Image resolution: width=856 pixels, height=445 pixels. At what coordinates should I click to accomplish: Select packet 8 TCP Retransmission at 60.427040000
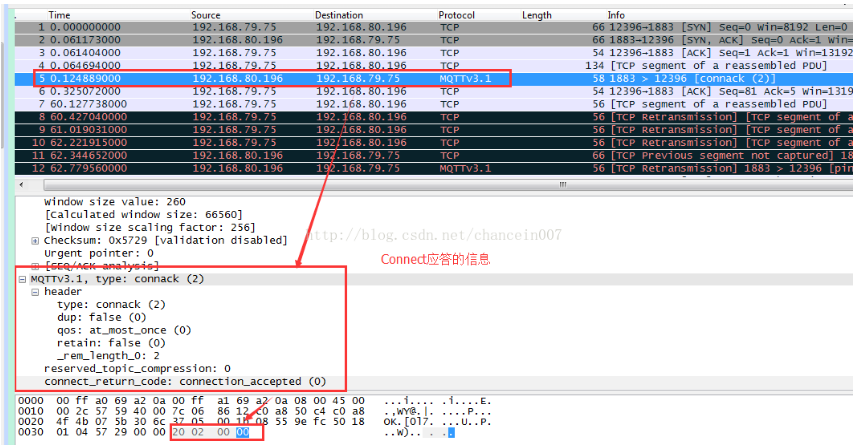[434, 117]
